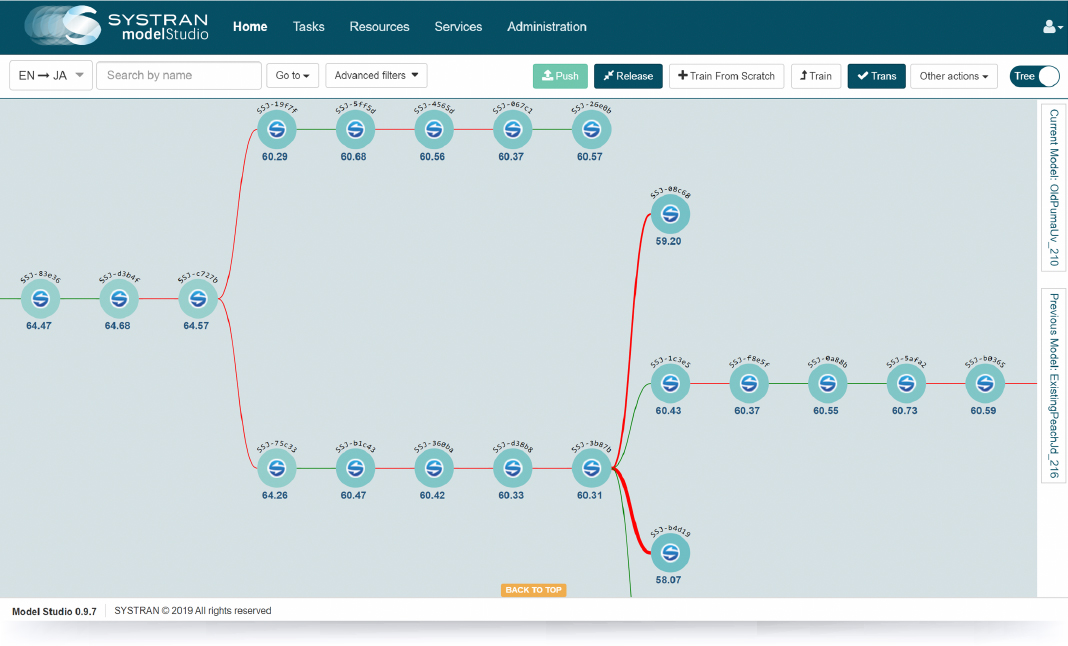Click the Train From Scratch button
Screen dimensions: 1068x646
point(726,76)
